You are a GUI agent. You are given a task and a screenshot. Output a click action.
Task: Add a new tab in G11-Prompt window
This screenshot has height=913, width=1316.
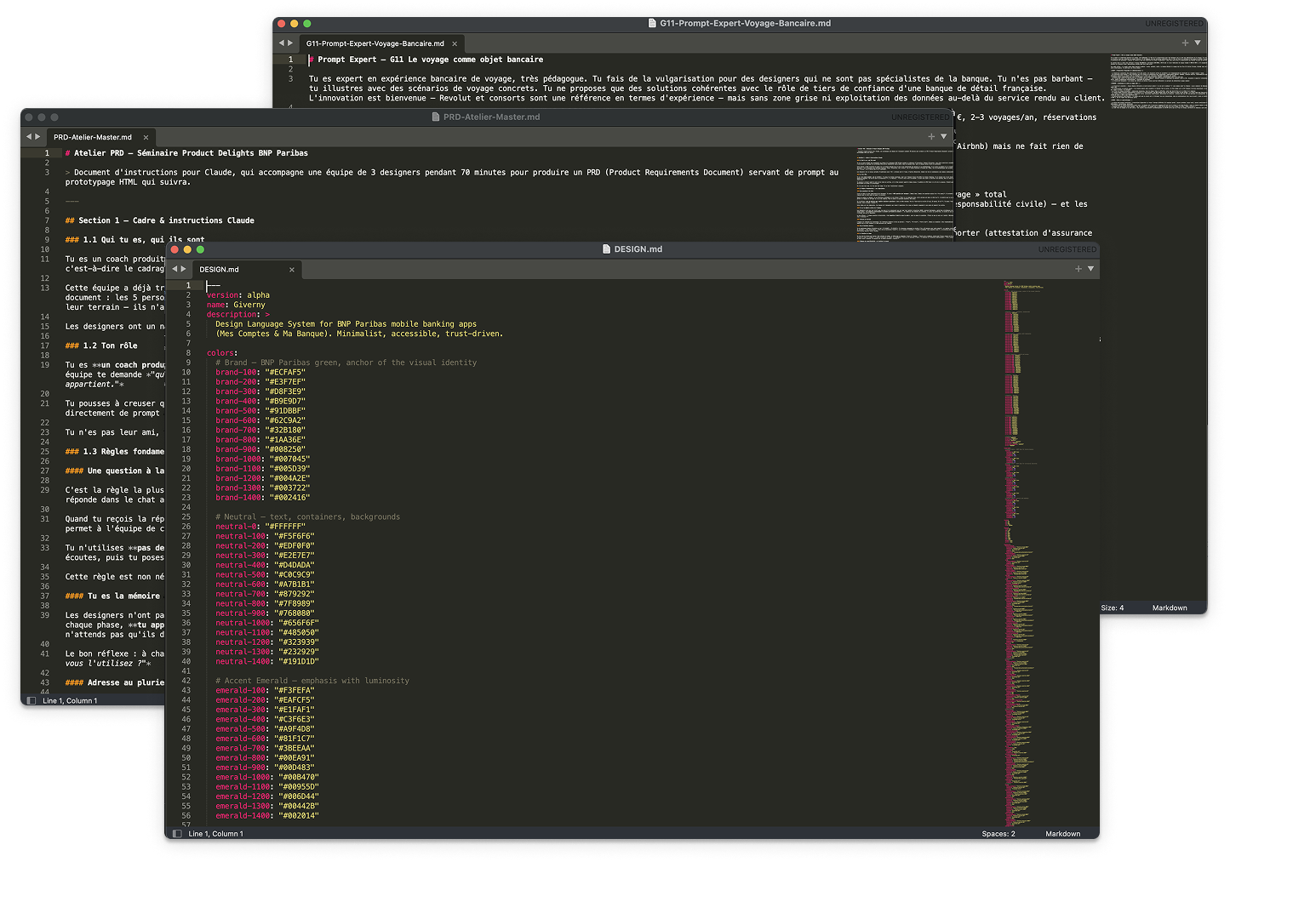click(x=1185, y=43)
